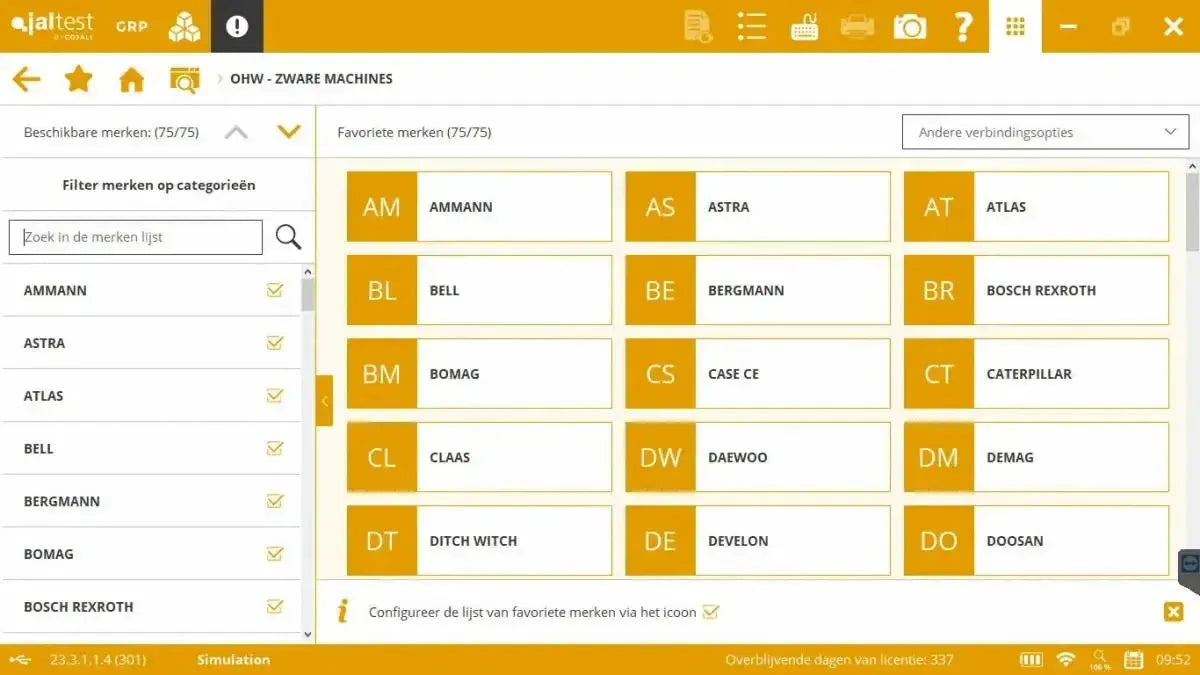Collapse the brands list with the up chevron
Viewport: 1200px width, 675px height.
point(236,131)
